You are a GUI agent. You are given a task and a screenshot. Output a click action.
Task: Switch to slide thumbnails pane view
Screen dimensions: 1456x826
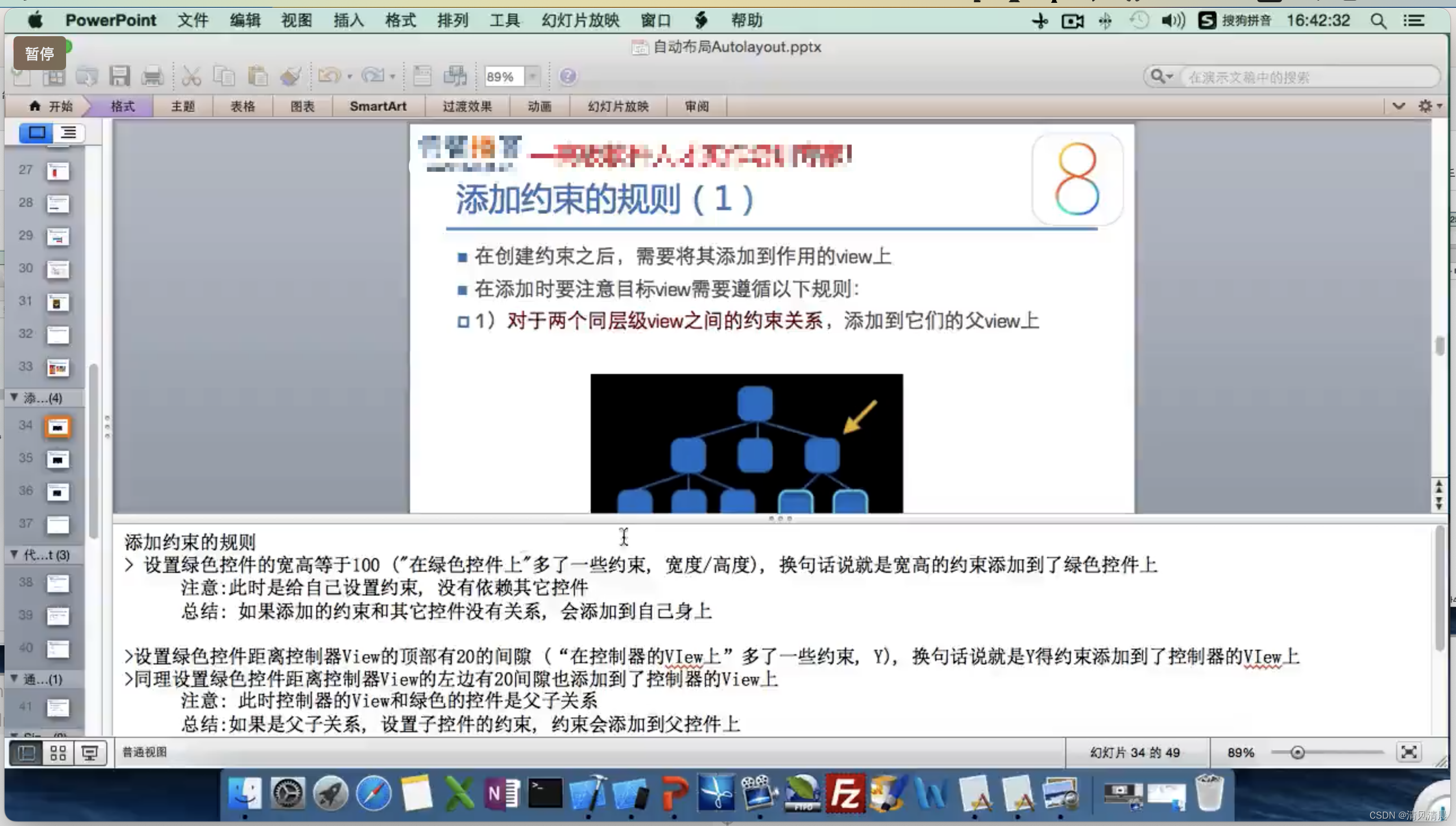point(37,133)
